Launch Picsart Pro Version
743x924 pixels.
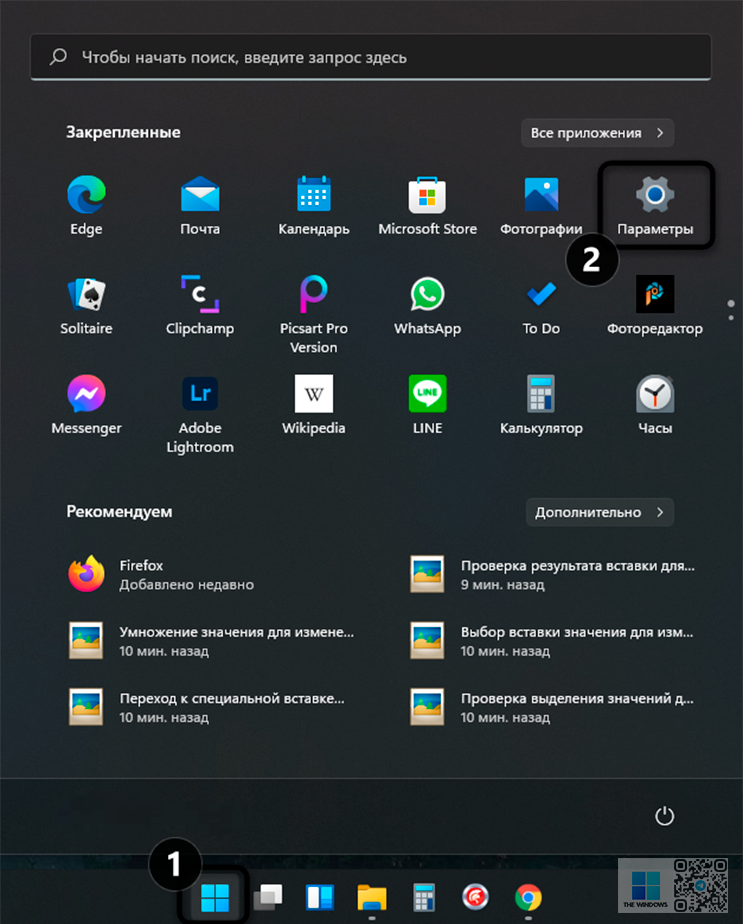tap(313, 314)
